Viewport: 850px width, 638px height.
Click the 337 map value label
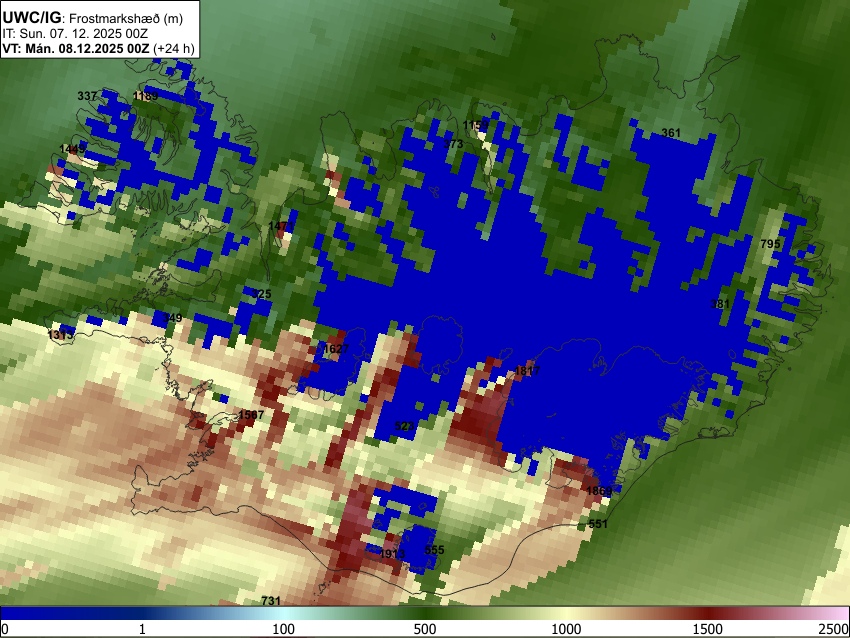(87, 96)
